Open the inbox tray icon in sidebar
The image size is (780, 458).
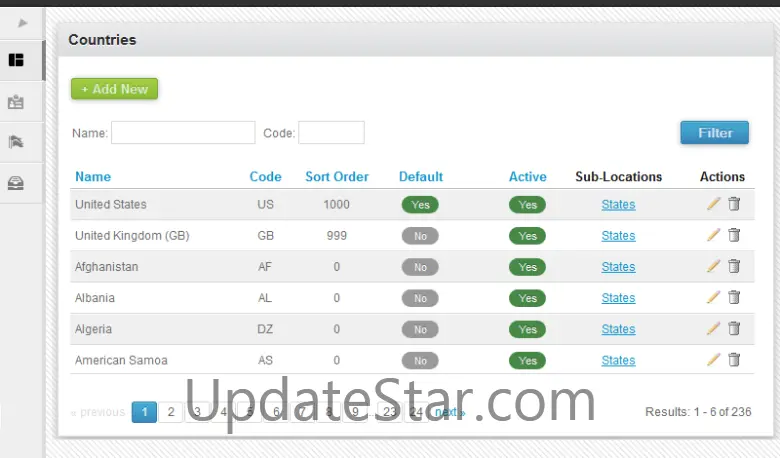[x=16, y=183]
